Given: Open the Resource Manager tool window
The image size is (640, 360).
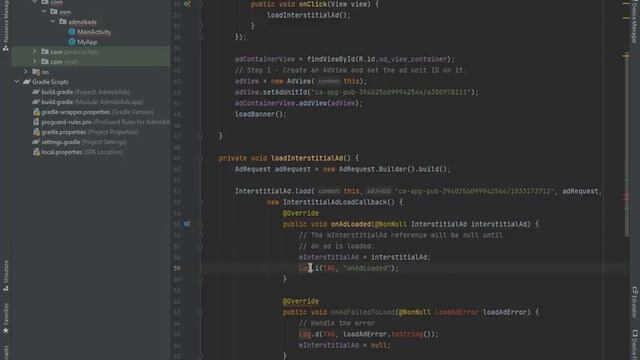Looking at the screenshot, I should (x=6, y=26).
